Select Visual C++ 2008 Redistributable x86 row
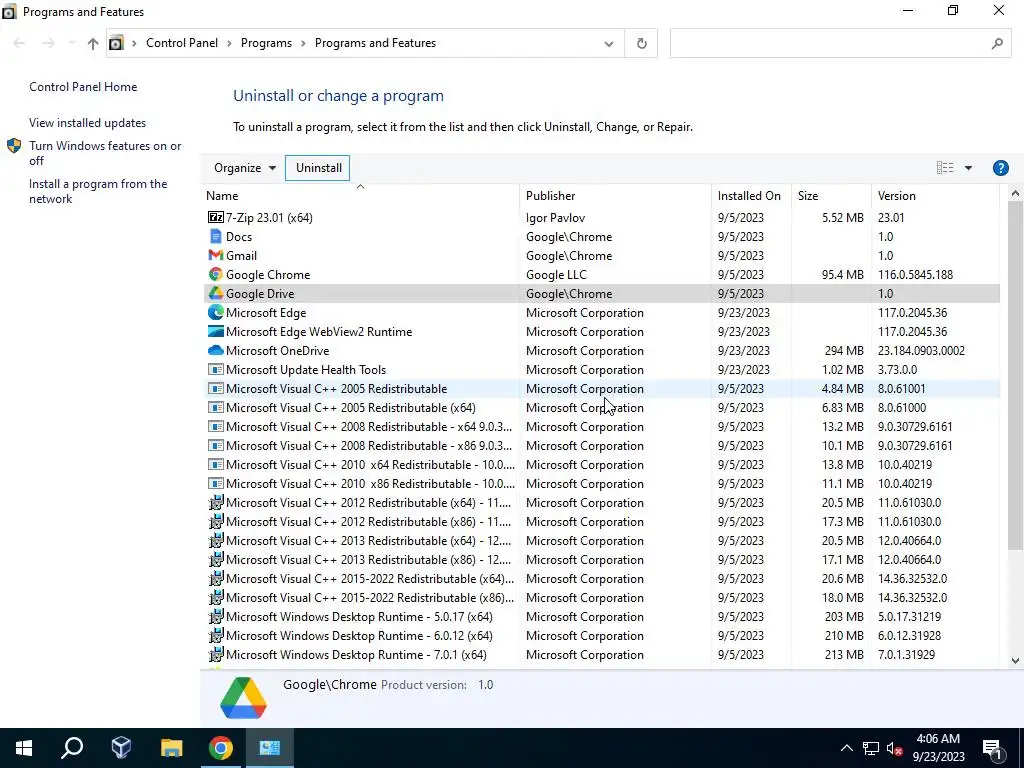Screen dimensions: 1024x768 click(x=601, y=445)
